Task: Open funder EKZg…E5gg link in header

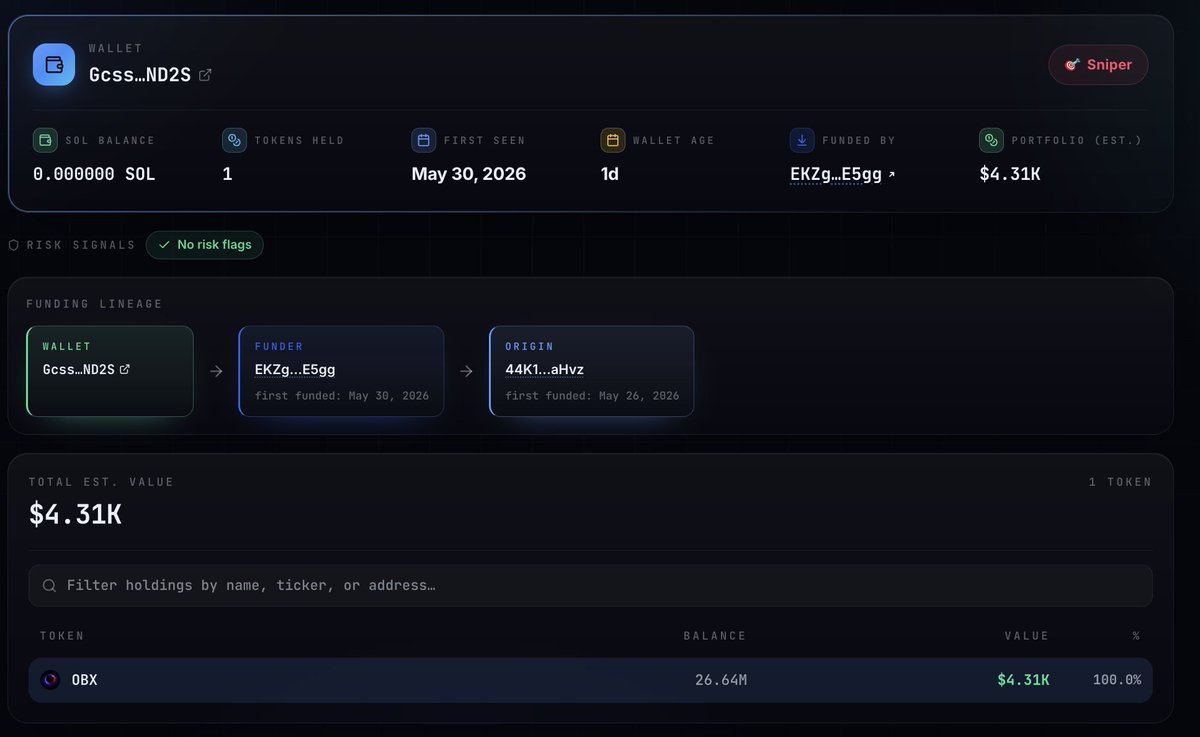Action: (x=836, y=175)
